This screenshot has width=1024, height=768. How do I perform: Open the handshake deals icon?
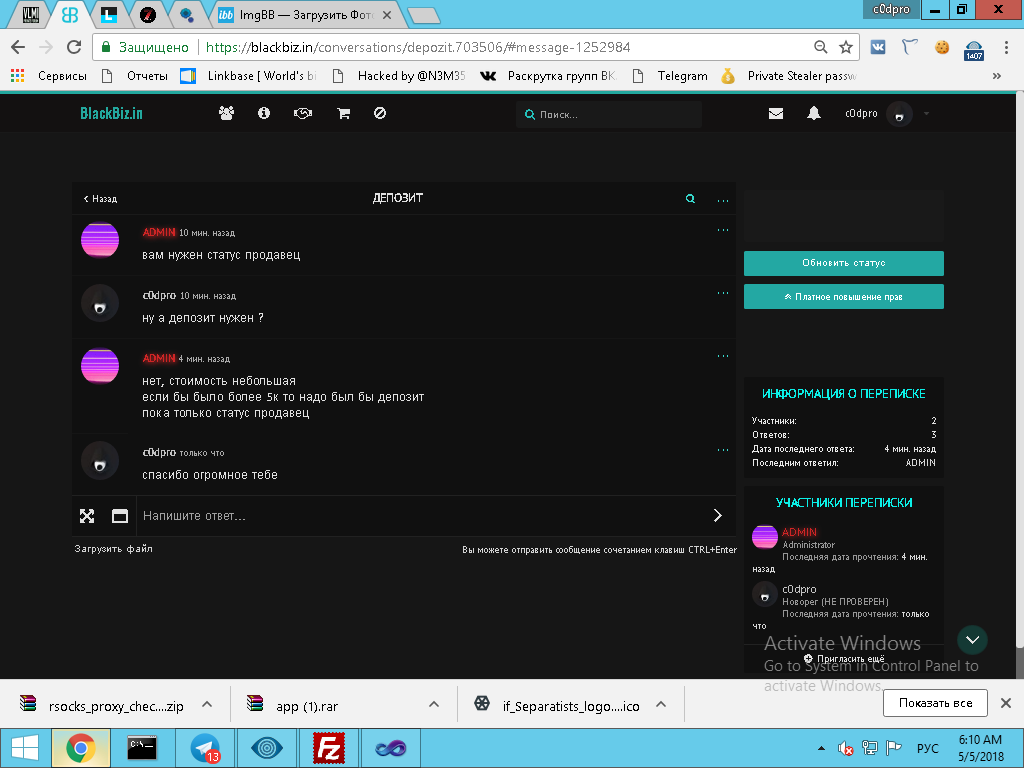tap(303, 114)
